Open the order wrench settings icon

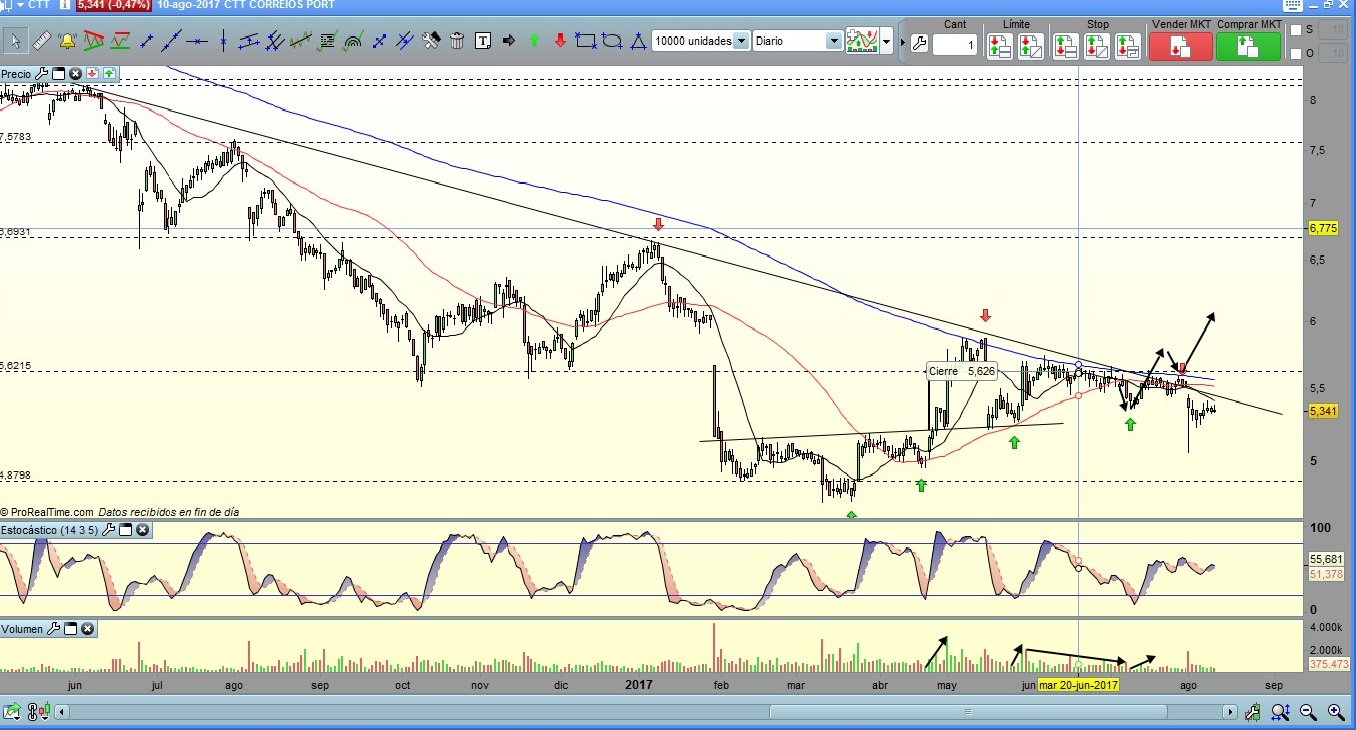[x=919, y=44]
